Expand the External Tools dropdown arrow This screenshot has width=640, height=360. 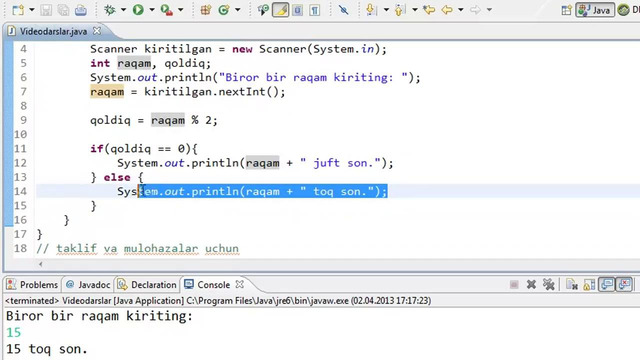click(x=181, y=10)
